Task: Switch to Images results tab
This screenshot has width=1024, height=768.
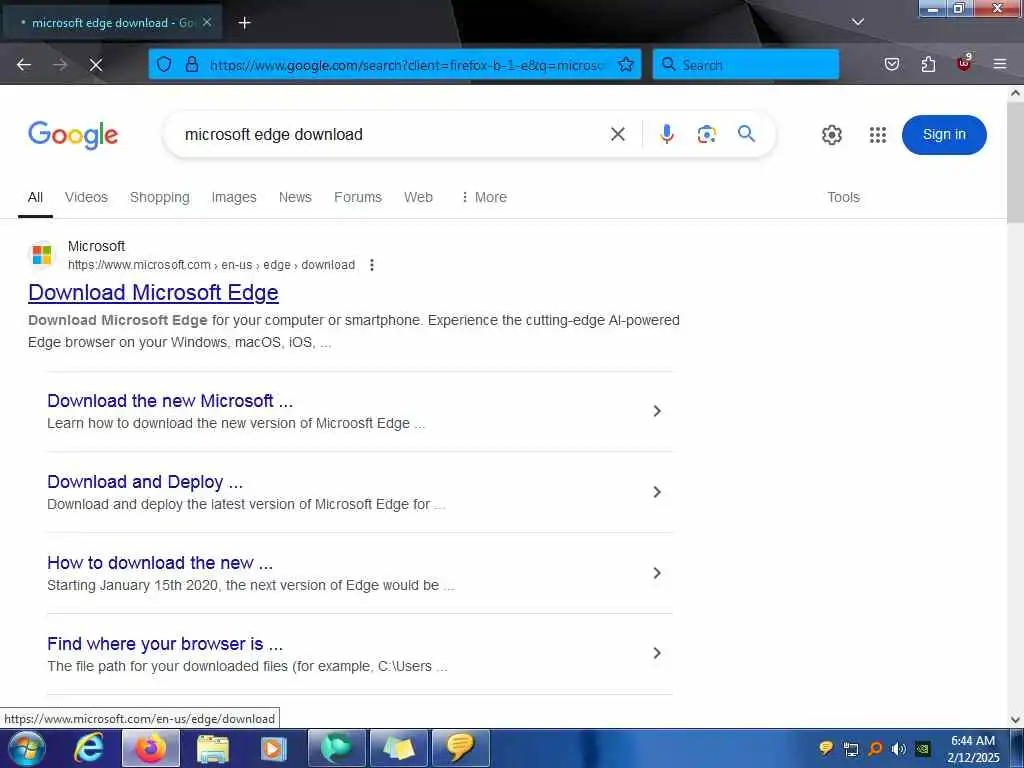Action: pos(234,197)
